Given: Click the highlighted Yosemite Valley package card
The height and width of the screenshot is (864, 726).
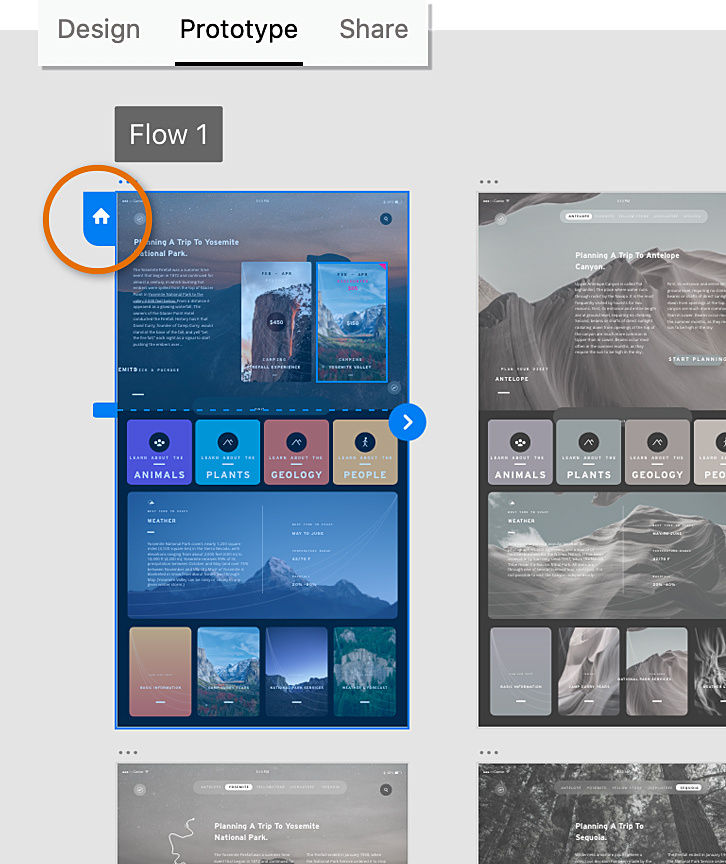Looking at the screenshot, I should tap(352, 322).
